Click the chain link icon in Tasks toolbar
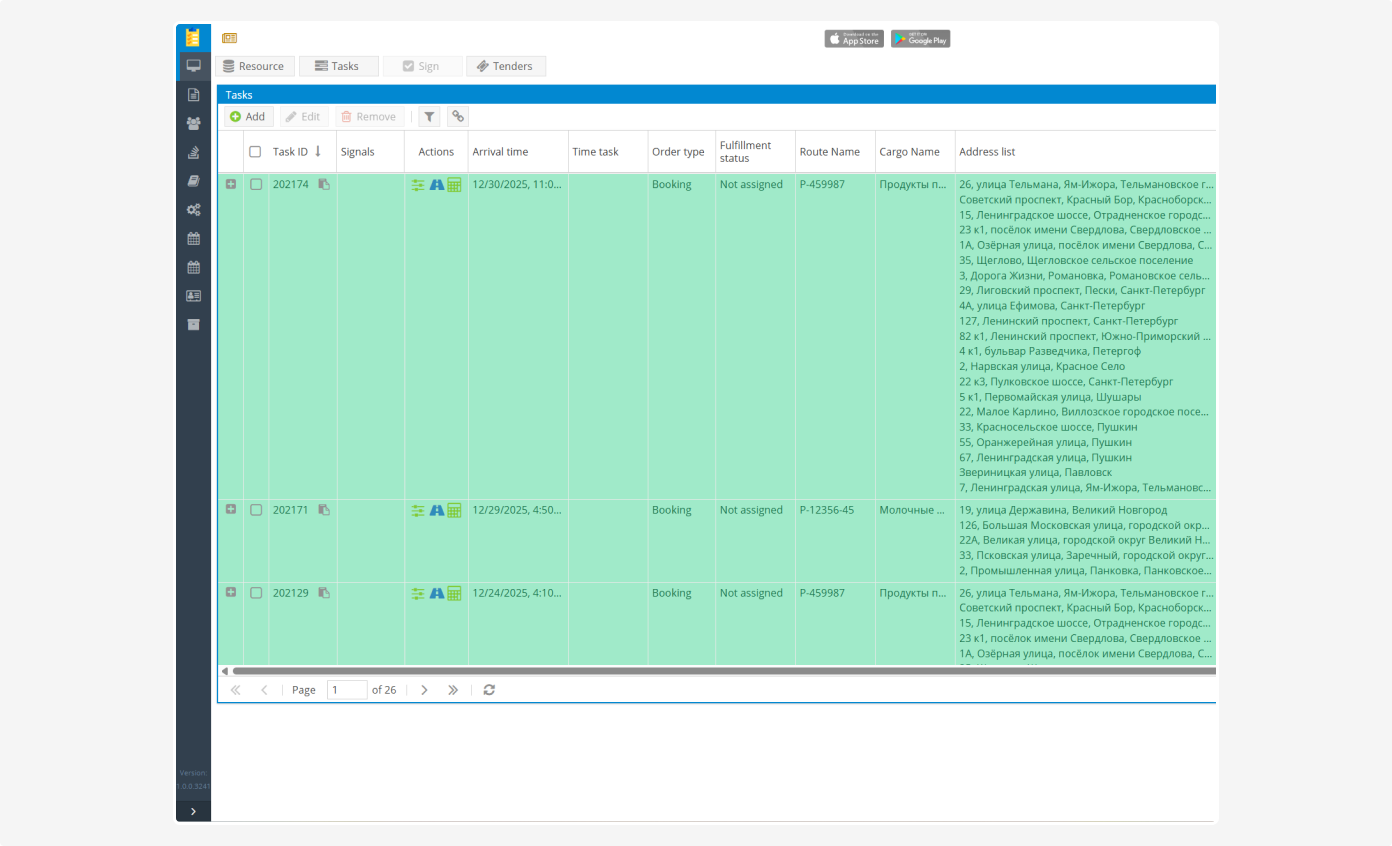This screenshot has height=846, width=1392. (x=457, y=117)
